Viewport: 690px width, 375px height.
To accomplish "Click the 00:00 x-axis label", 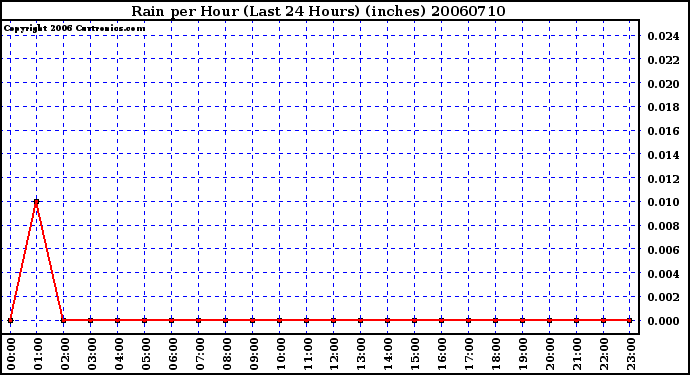I will [11, 354].
